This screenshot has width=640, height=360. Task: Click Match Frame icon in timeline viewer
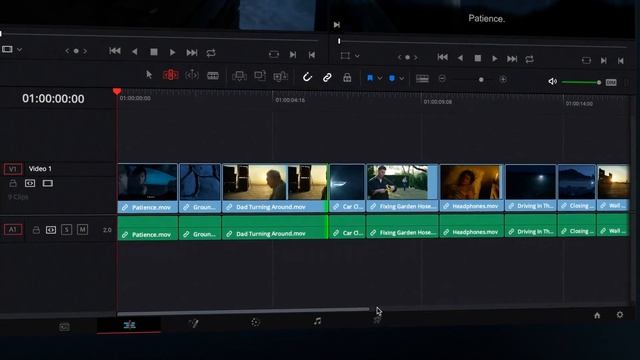point(586,60)
